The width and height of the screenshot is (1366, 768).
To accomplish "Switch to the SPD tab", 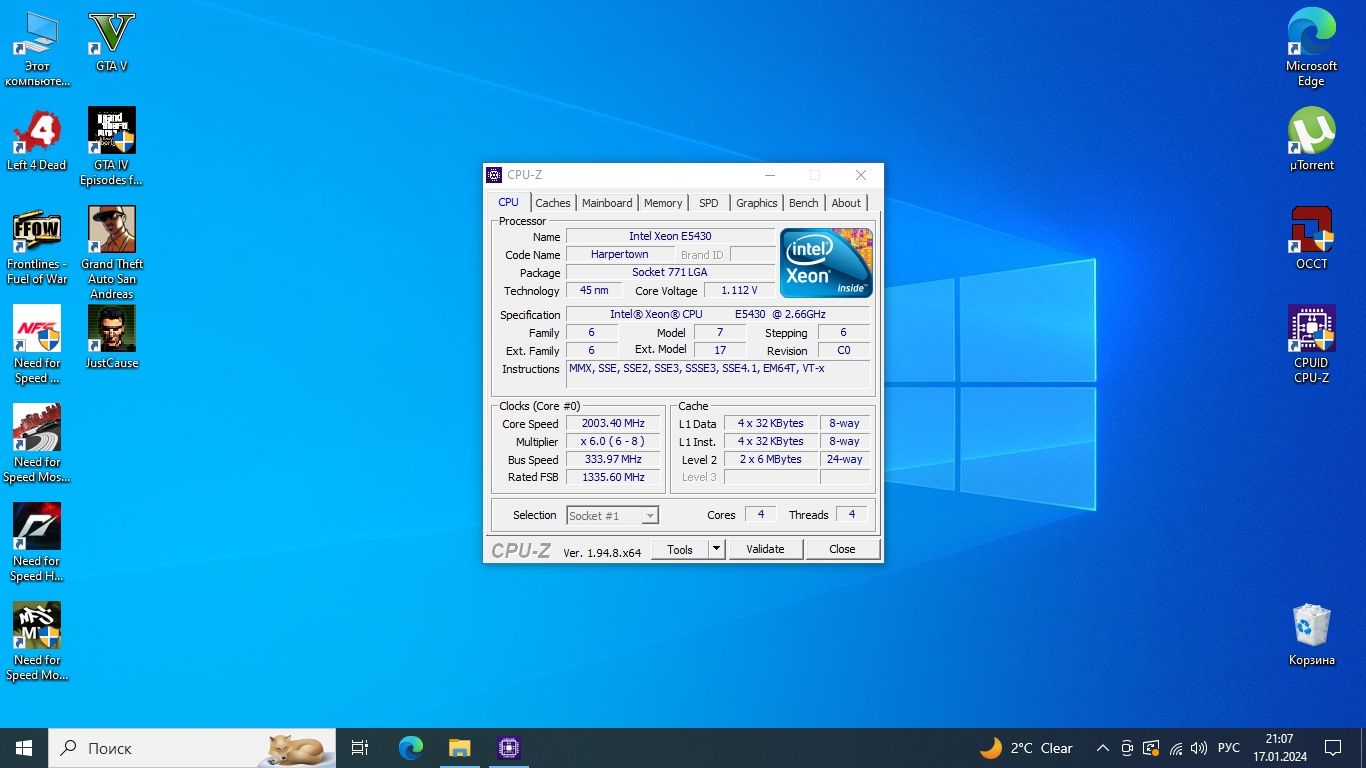I will [x=709, y=203].
